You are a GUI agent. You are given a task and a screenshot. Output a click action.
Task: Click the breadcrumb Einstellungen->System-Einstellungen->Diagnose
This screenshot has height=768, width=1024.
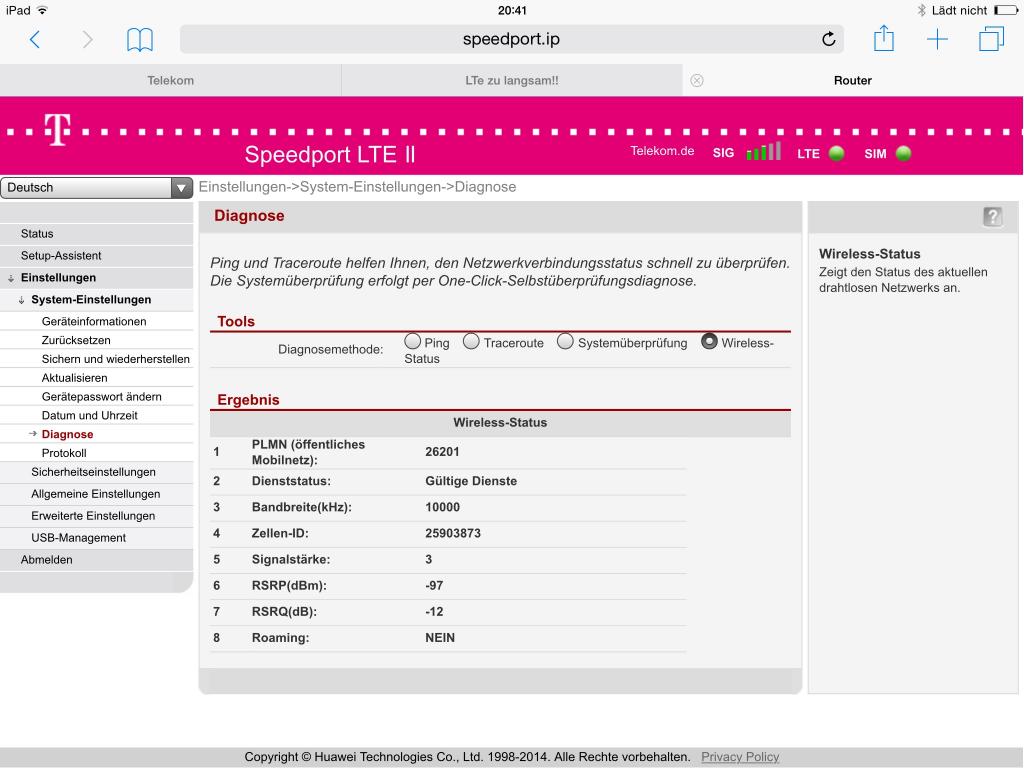(357, 187)
